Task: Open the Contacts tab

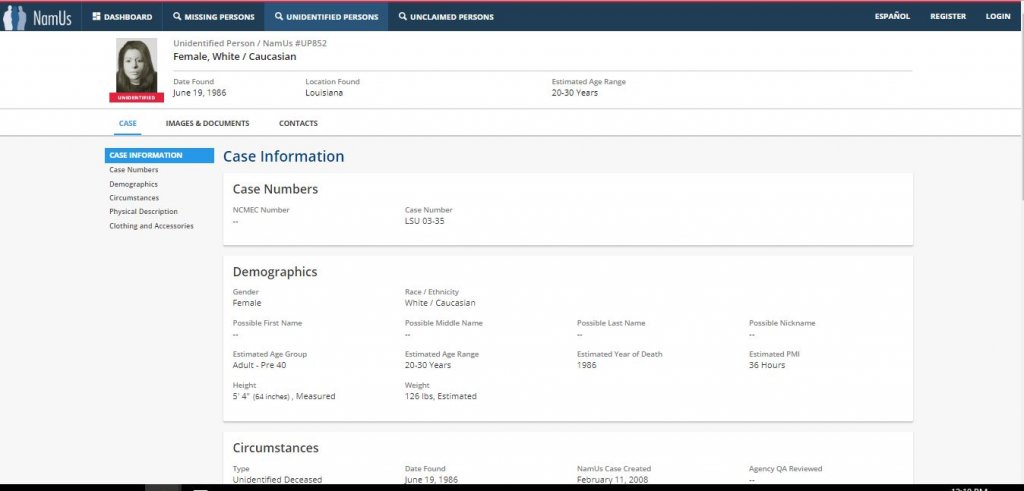Action: (x=298, y=123)
